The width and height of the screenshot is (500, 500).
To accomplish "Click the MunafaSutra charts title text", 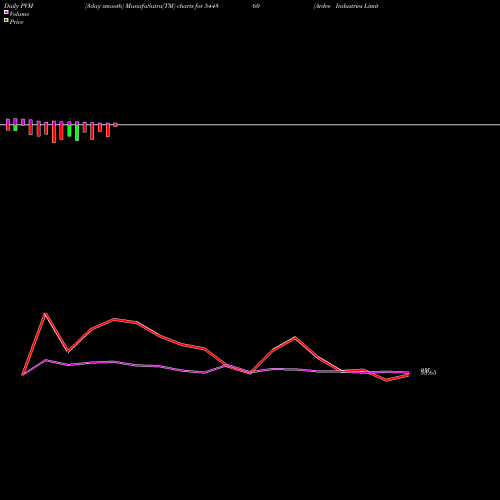I will pyautogui.click(x=152, y=6).
